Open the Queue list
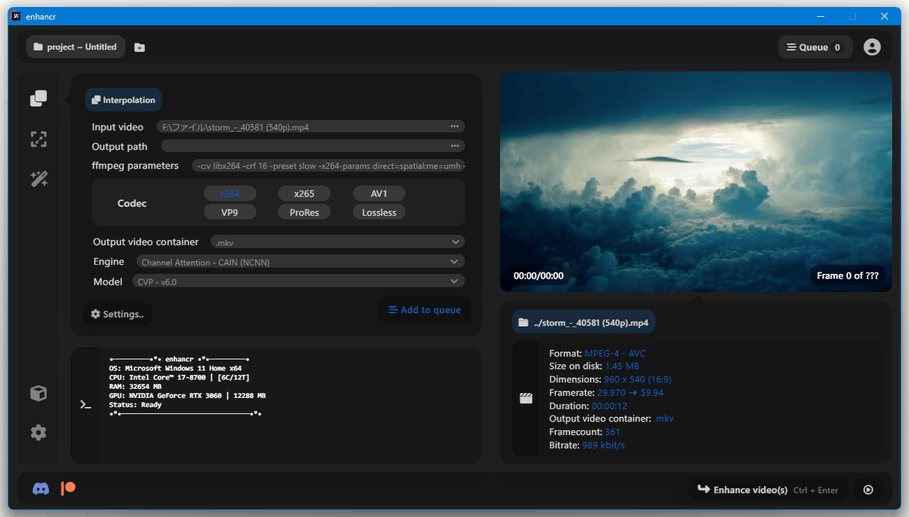 click(815, 48)
